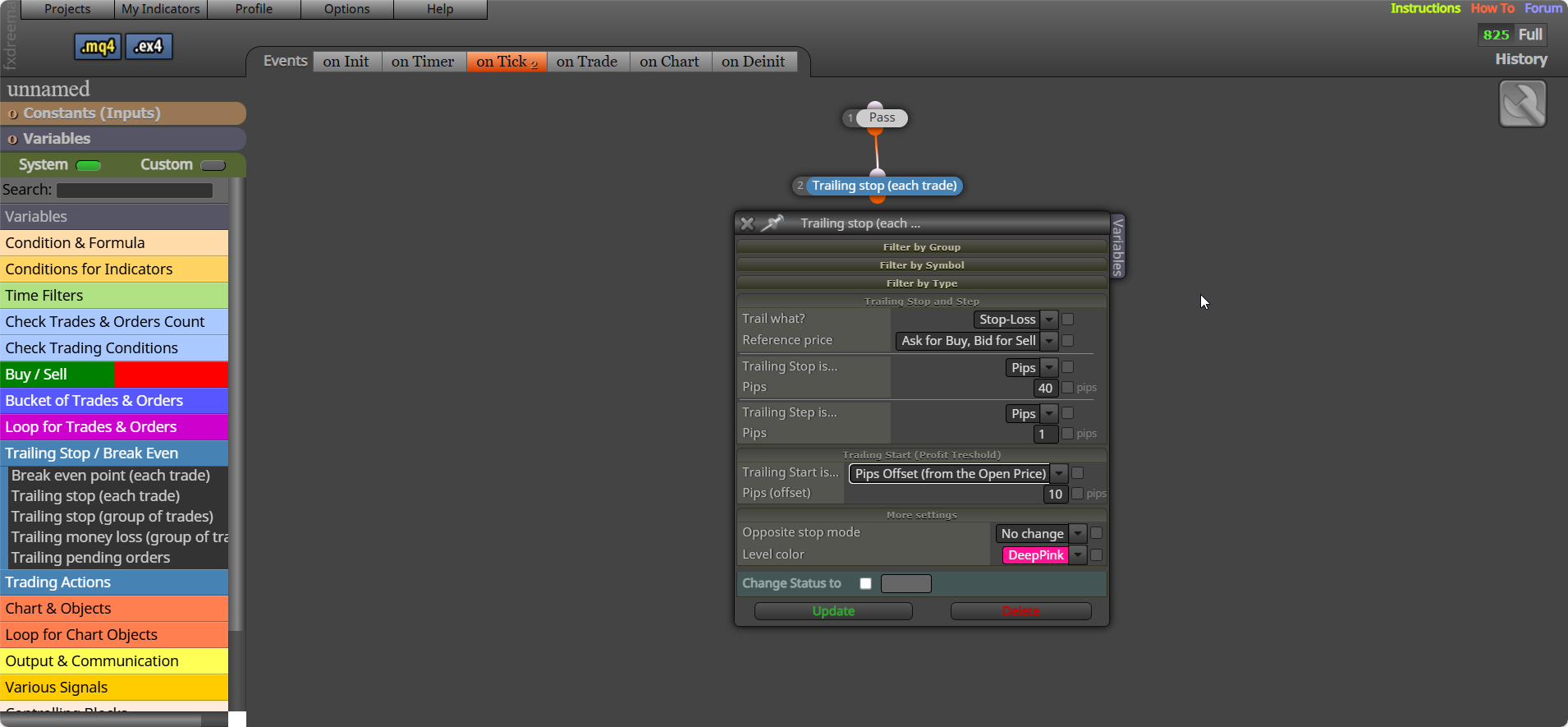The width and height of the screenshot is (1568, 727).
Task: Open the My Indicators menu
Action: [x=161, y=9]
